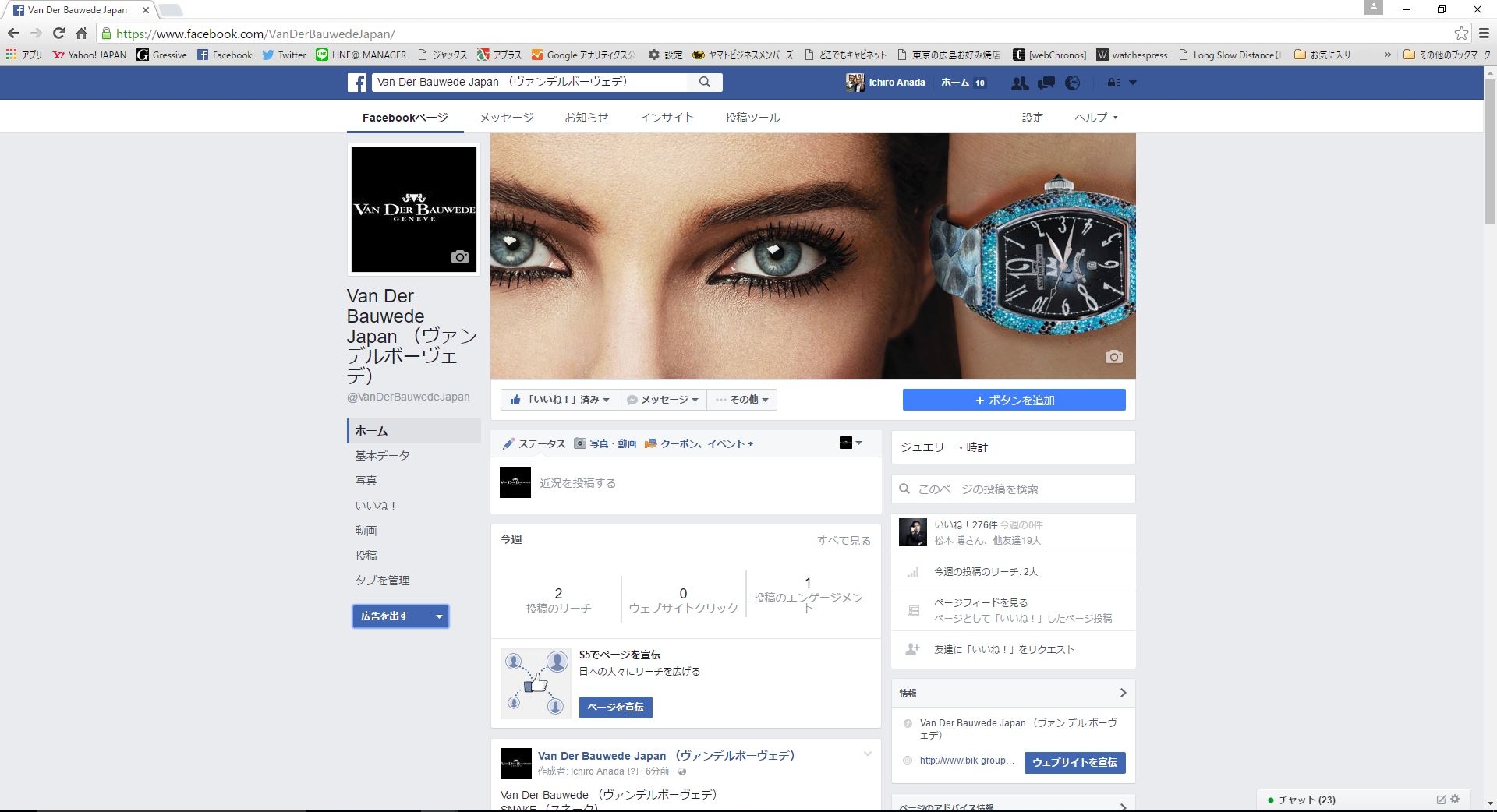
Task: Click the browser reload icon
Action: tap(58, 34)
